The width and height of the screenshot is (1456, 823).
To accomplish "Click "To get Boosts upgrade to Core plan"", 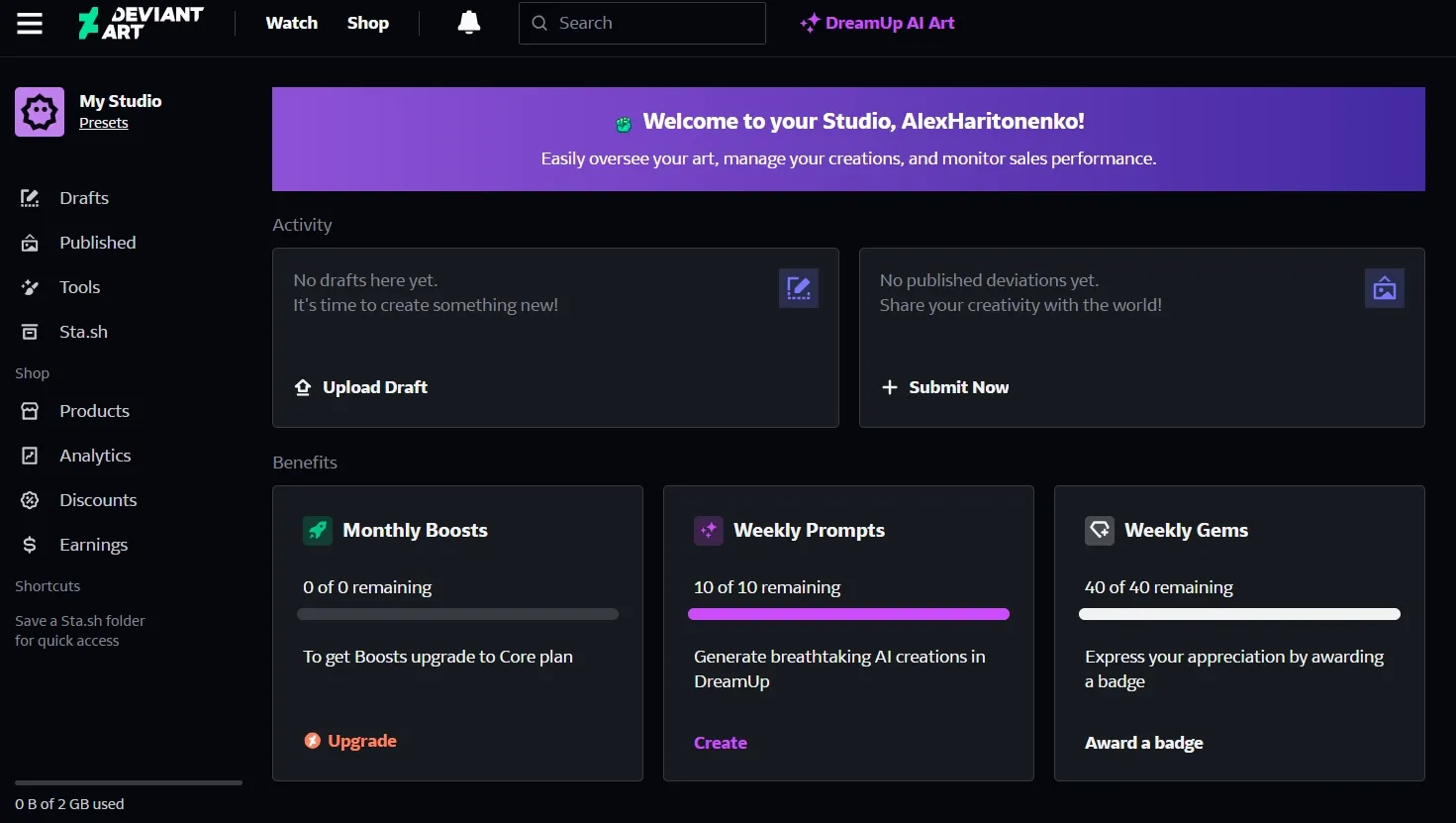I will tap(437, 657).
